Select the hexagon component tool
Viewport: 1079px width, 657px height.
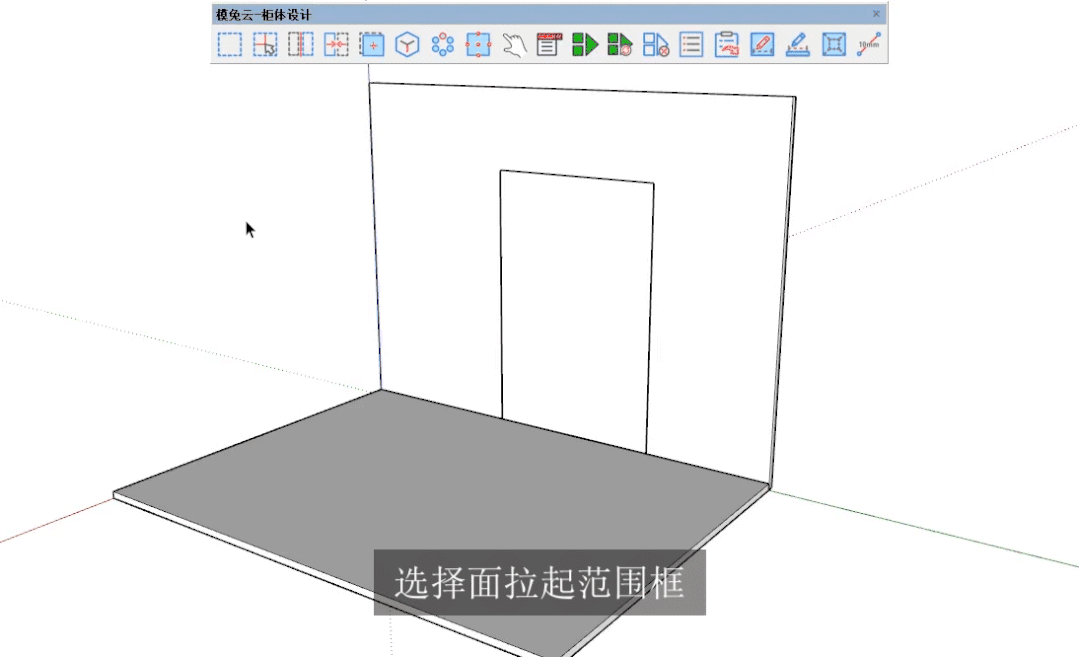click(x=407, y=44)
